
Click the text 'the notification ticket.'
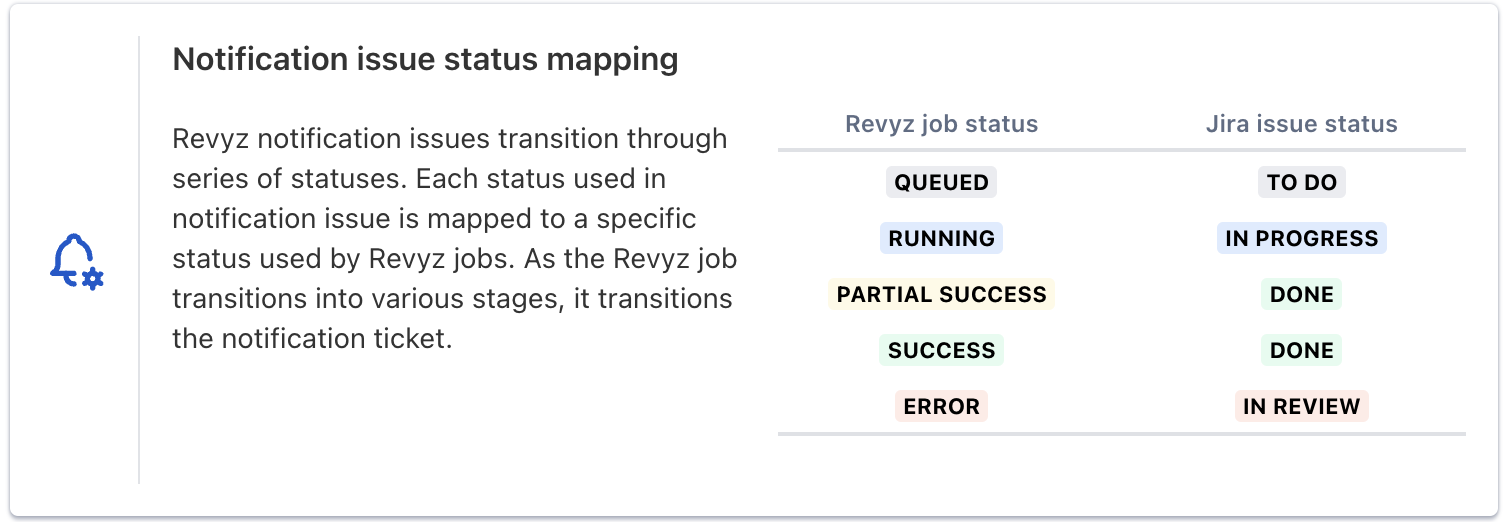[x=312, y=338]
